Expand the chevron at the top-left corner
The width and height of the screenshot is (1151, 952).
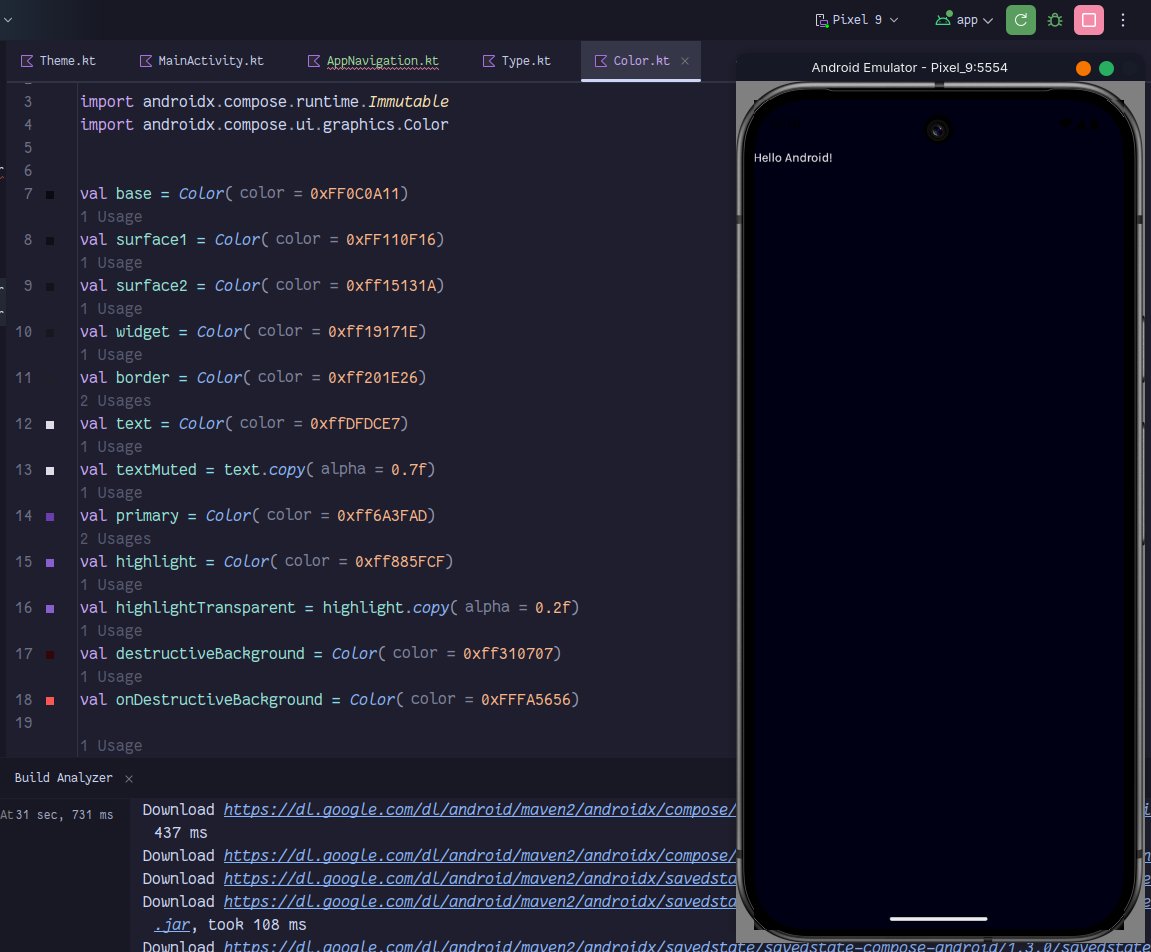(x=7, y=20)
